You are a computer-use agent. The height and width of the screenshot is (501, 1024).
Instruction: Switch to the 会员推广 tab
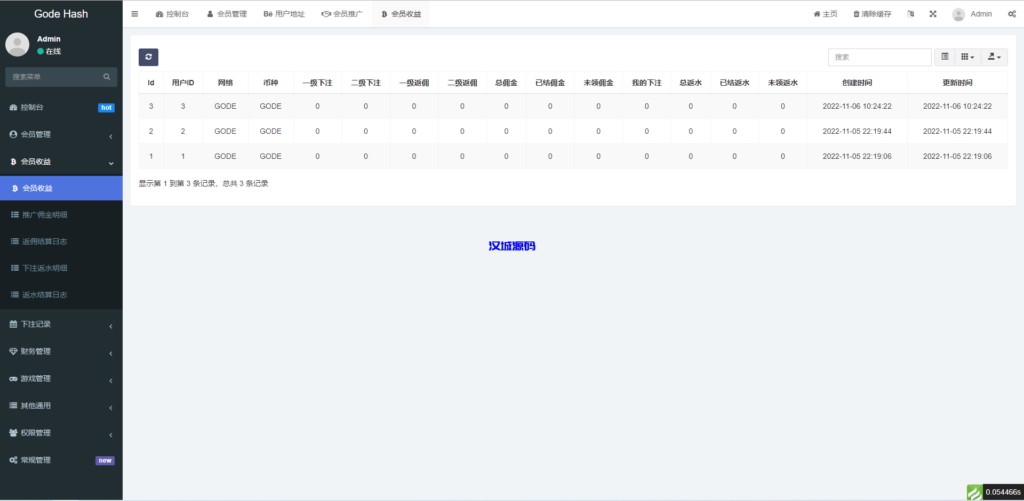tap(341, 14)
